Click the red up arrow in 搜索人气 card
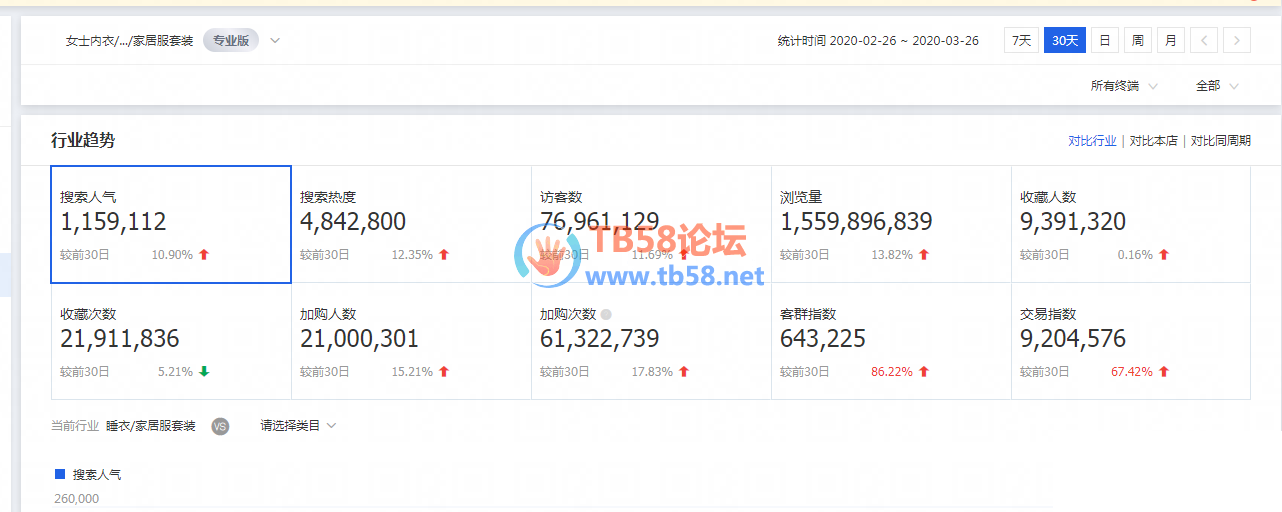1282x512 pixels. point(204,255)
